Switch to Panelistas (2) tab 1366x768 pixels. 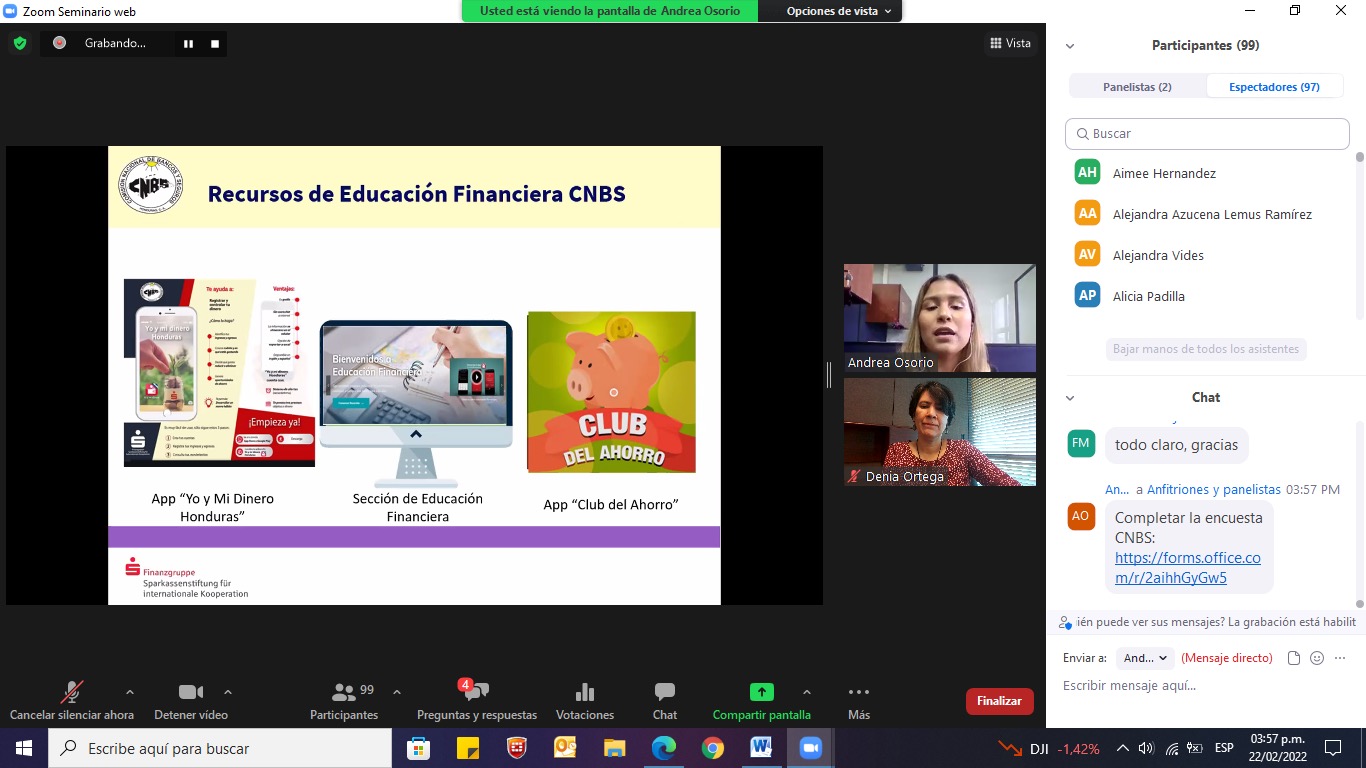pyautogui.click(x=1137, y=87)
